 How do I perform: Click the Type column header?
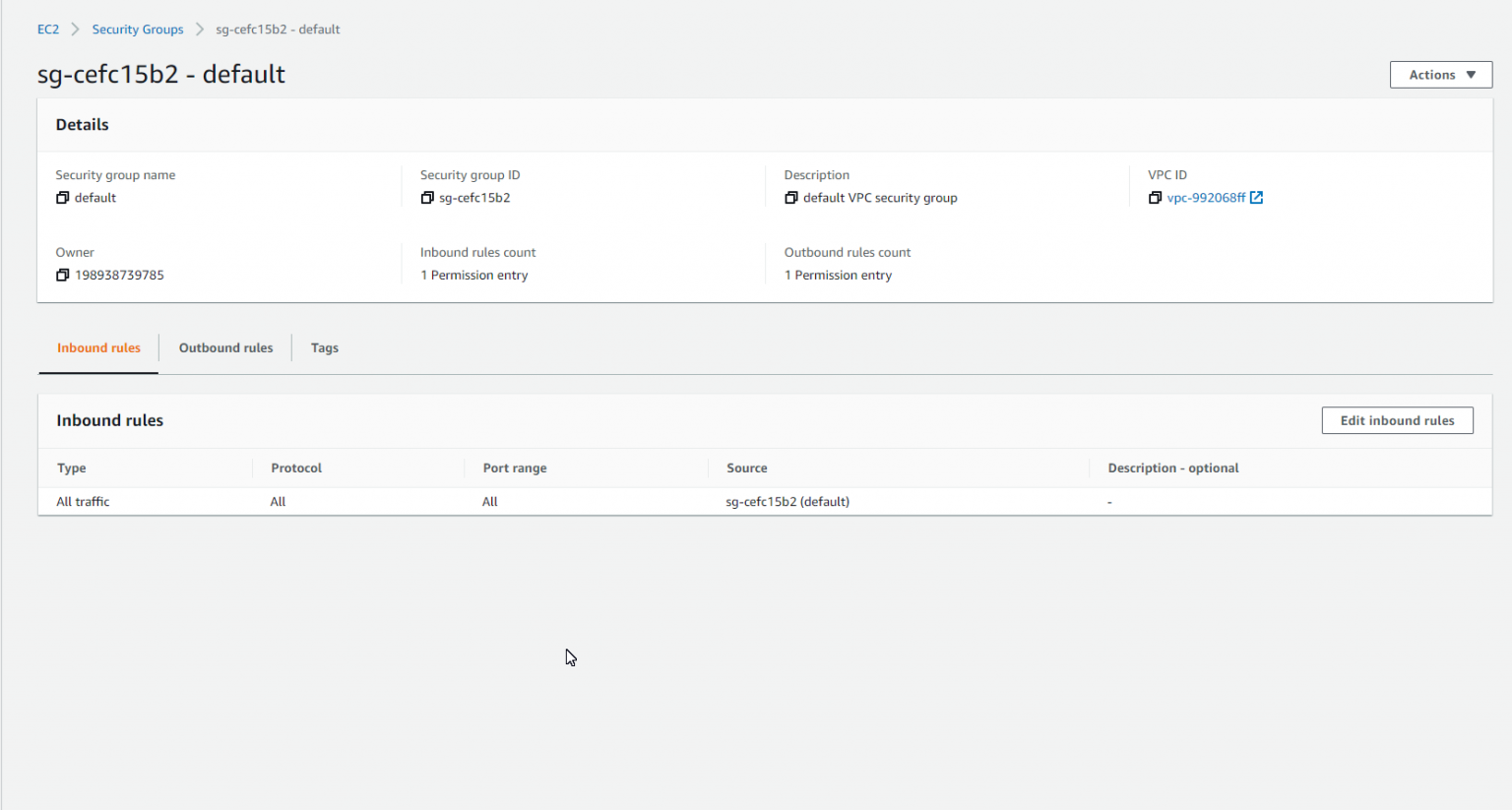tap(71, 467)
